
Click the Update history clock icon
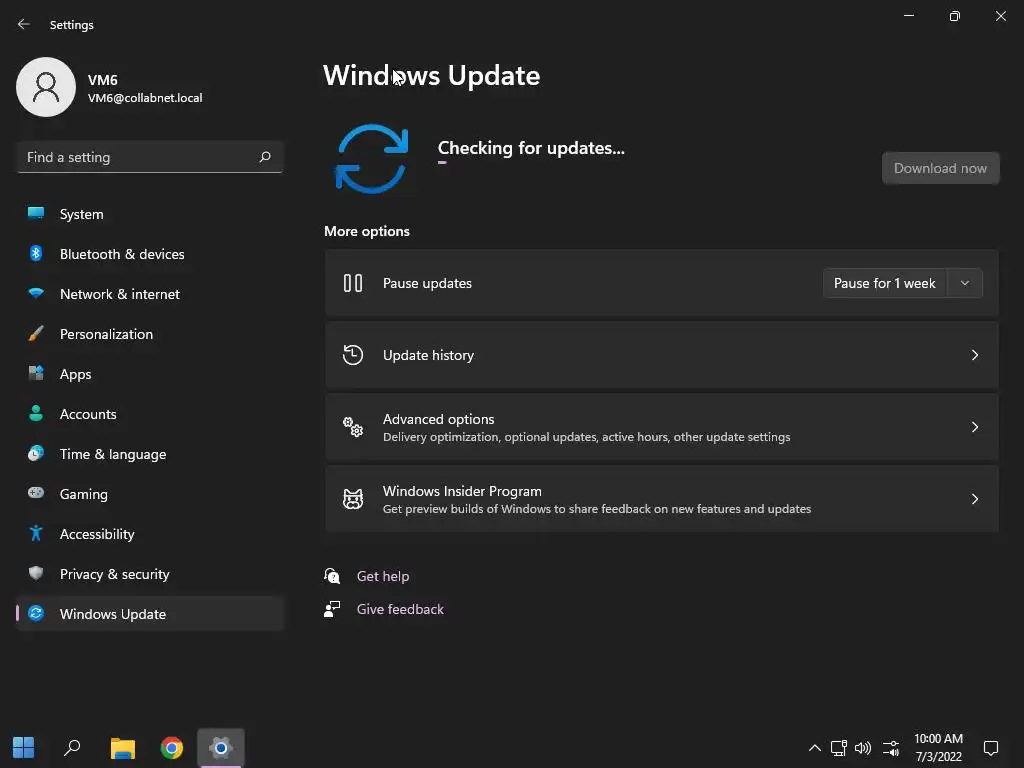[353, 355]
